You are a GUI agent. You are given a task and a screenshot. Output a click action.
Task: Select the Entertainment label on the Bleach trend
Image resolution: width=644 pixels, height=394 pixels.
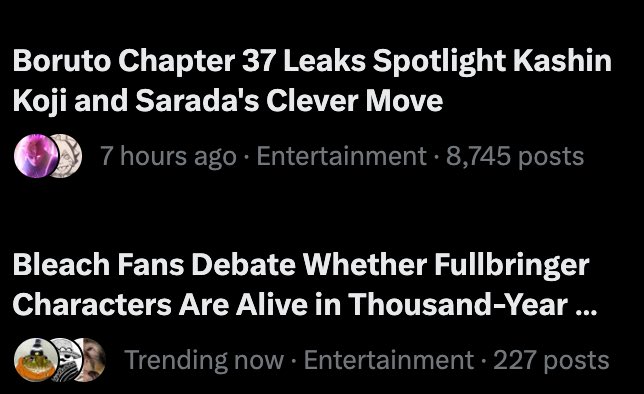point(389,360)
